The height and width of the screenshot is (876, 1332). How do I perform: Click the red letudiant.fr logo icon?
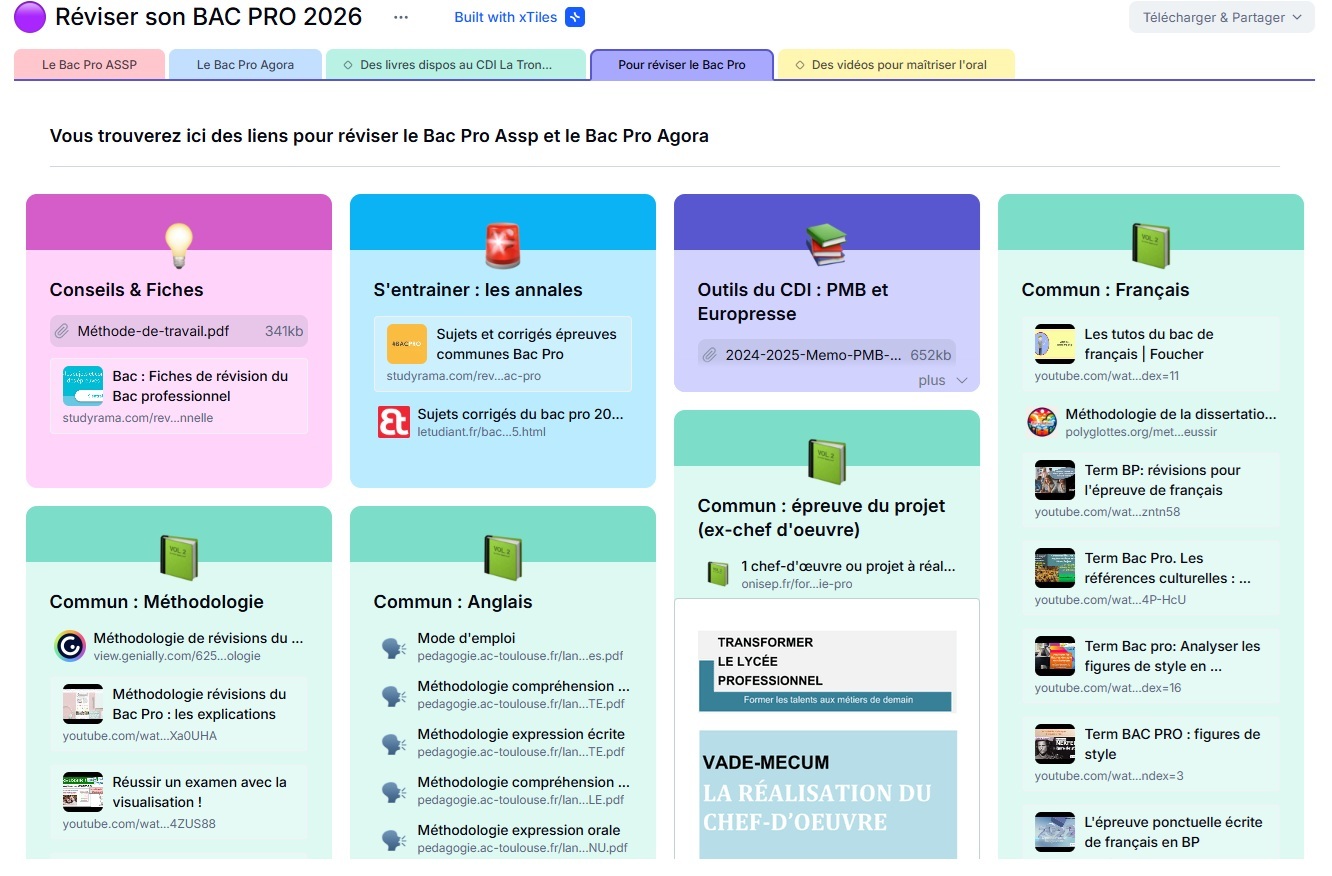[x=393, y=422]
